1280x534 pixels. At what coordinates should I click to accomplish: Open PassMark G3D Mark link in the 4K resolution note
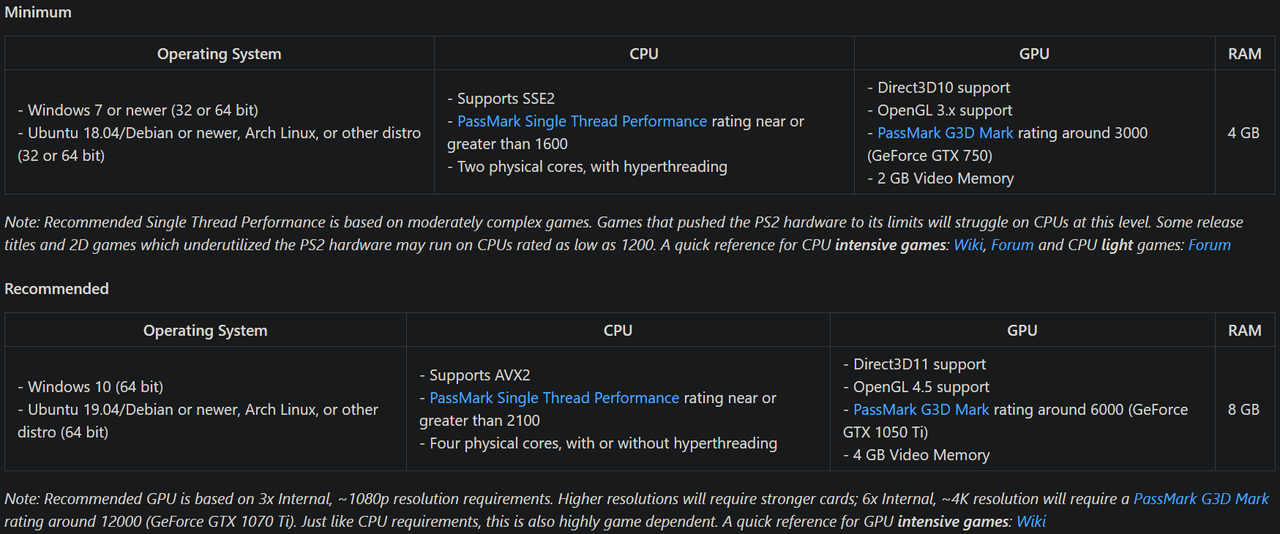coord(1201,499)
